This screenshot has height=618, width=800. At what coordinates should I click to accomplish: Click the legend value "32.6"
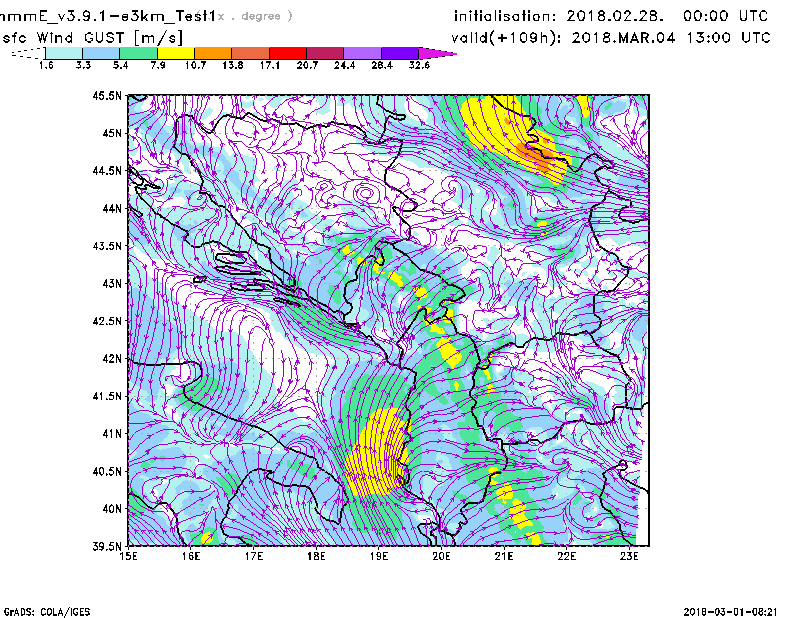pos(419,65)
